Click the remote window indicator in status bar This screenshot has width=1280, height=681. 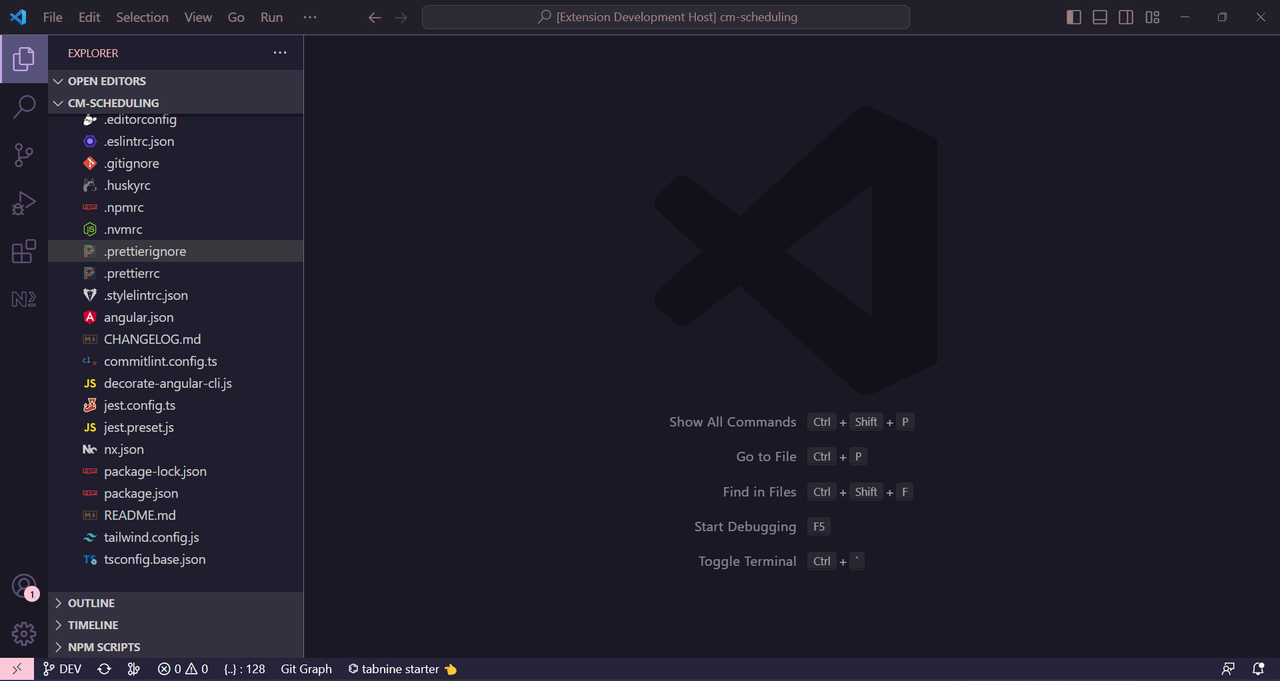pos(17,669)
